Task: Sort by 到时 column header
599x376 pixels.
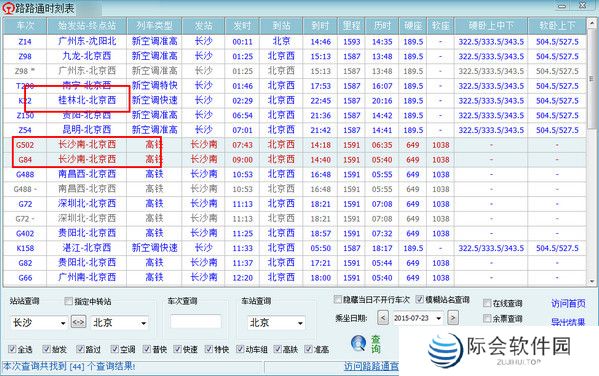Action: click(x=320, y=26)
